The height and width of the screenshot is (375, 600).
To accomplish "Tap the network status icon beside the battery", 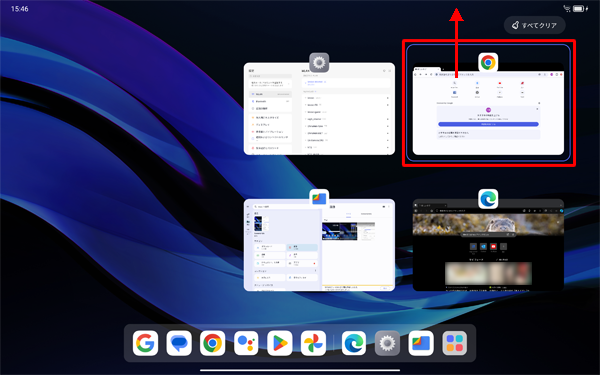I will coord(567,8).
